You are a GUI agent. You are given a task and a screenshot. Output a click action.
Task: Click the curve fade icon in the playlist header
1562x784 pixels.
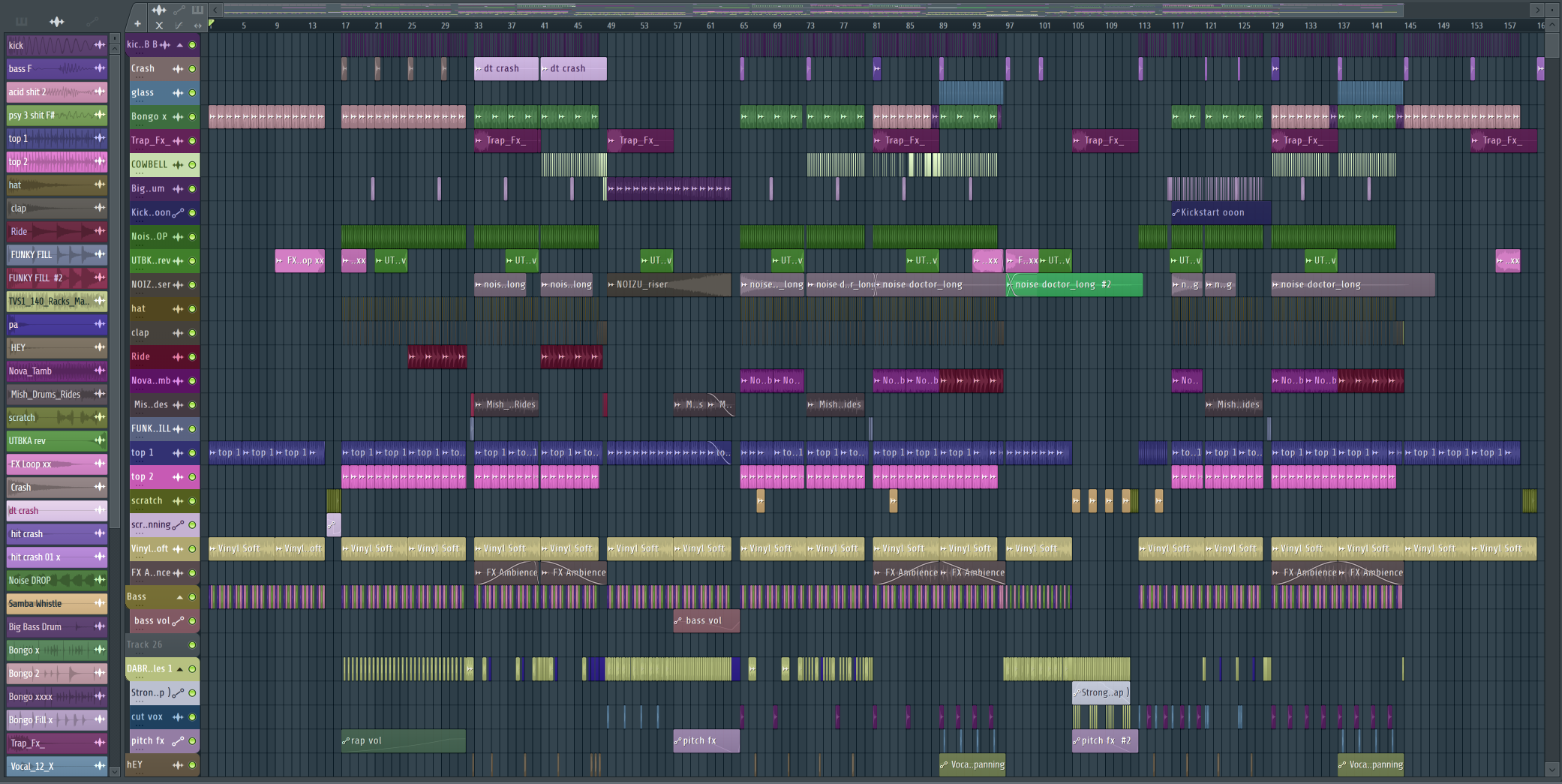pyautogui.click(x=179, y=26)
